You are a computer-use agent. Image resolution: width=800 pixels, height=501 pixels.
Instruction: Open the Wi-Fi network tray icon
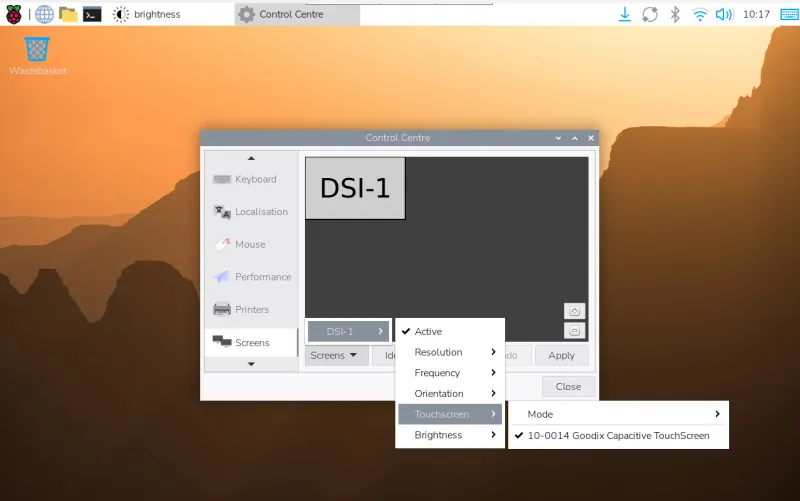coord(700,14)
